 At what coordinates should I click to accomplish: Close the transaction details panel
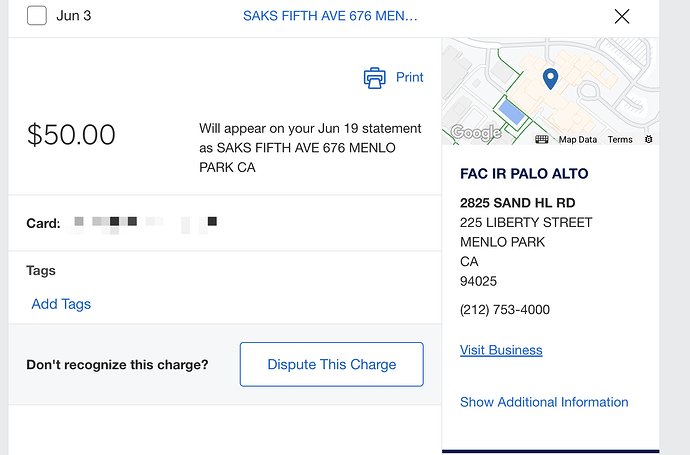pyautogui.click(x=622, y=16)
